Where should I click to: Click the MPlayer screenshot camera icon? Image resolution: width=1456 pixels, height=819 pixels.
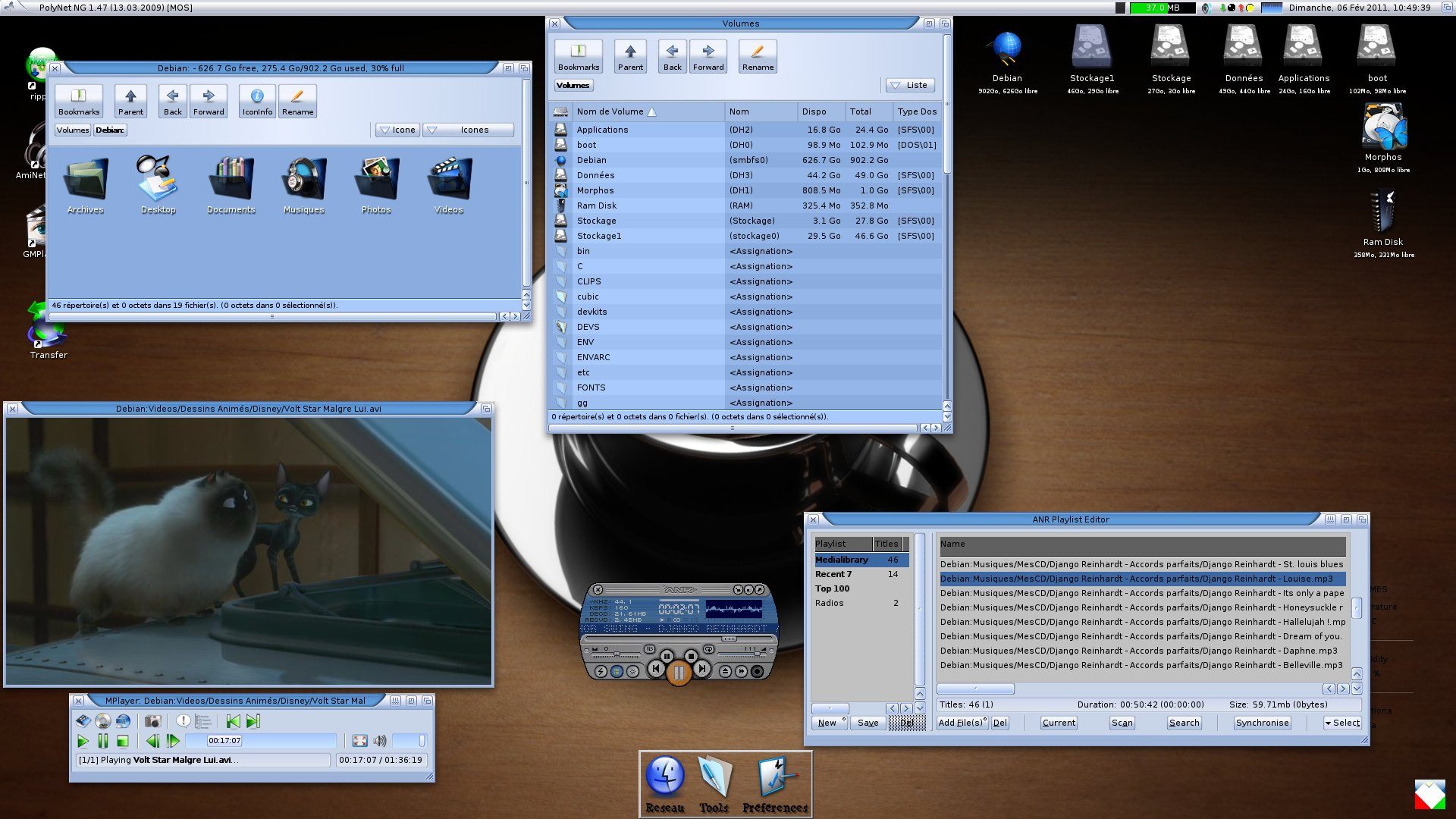[x=152, y=721]
